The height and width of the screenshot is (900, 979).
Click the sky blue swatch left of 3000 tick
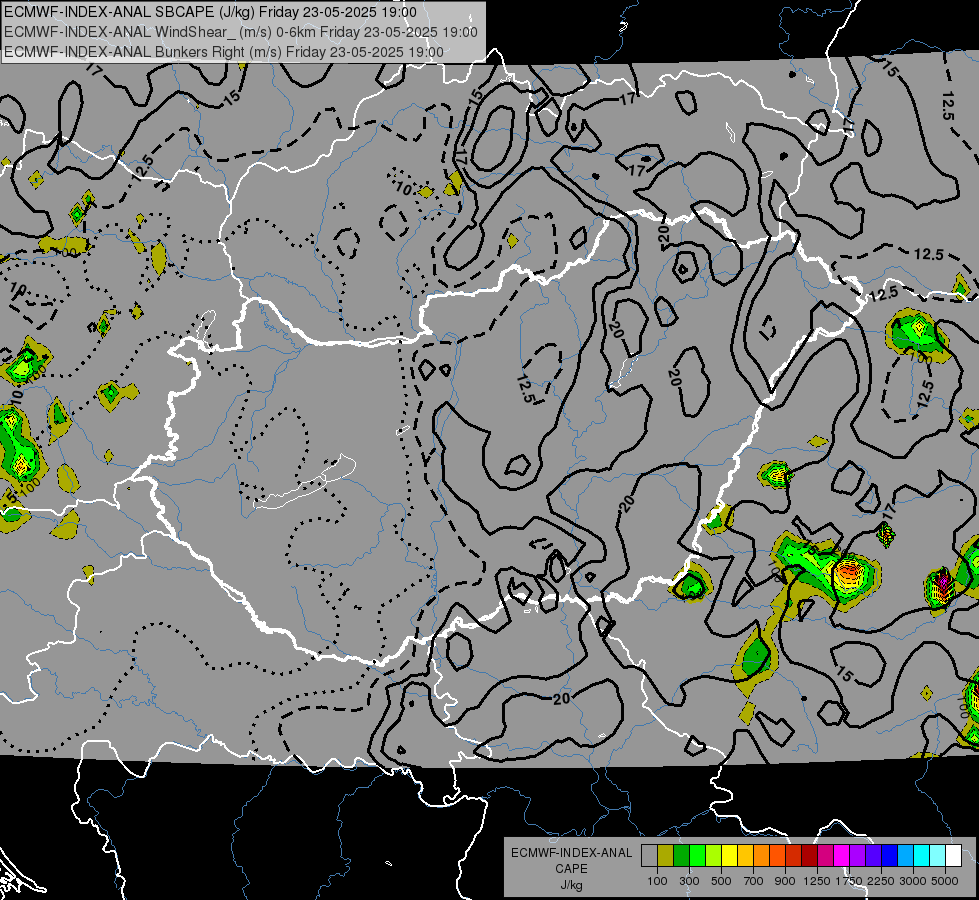click(905, 855)
